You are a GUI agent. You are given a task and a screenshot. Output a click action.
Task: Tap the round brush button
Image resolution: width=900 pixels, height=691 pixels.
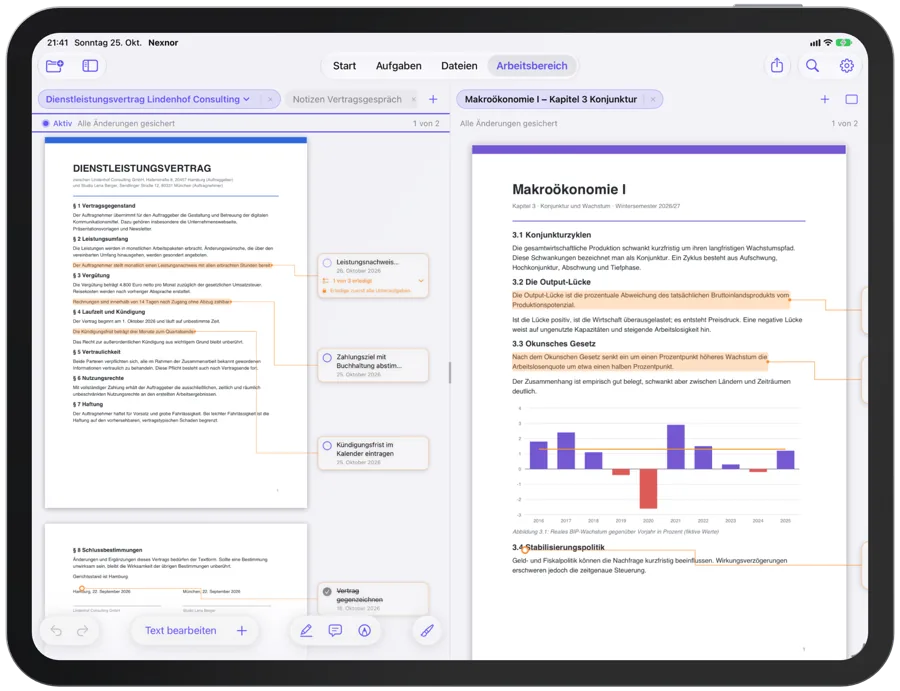[427, 631]
